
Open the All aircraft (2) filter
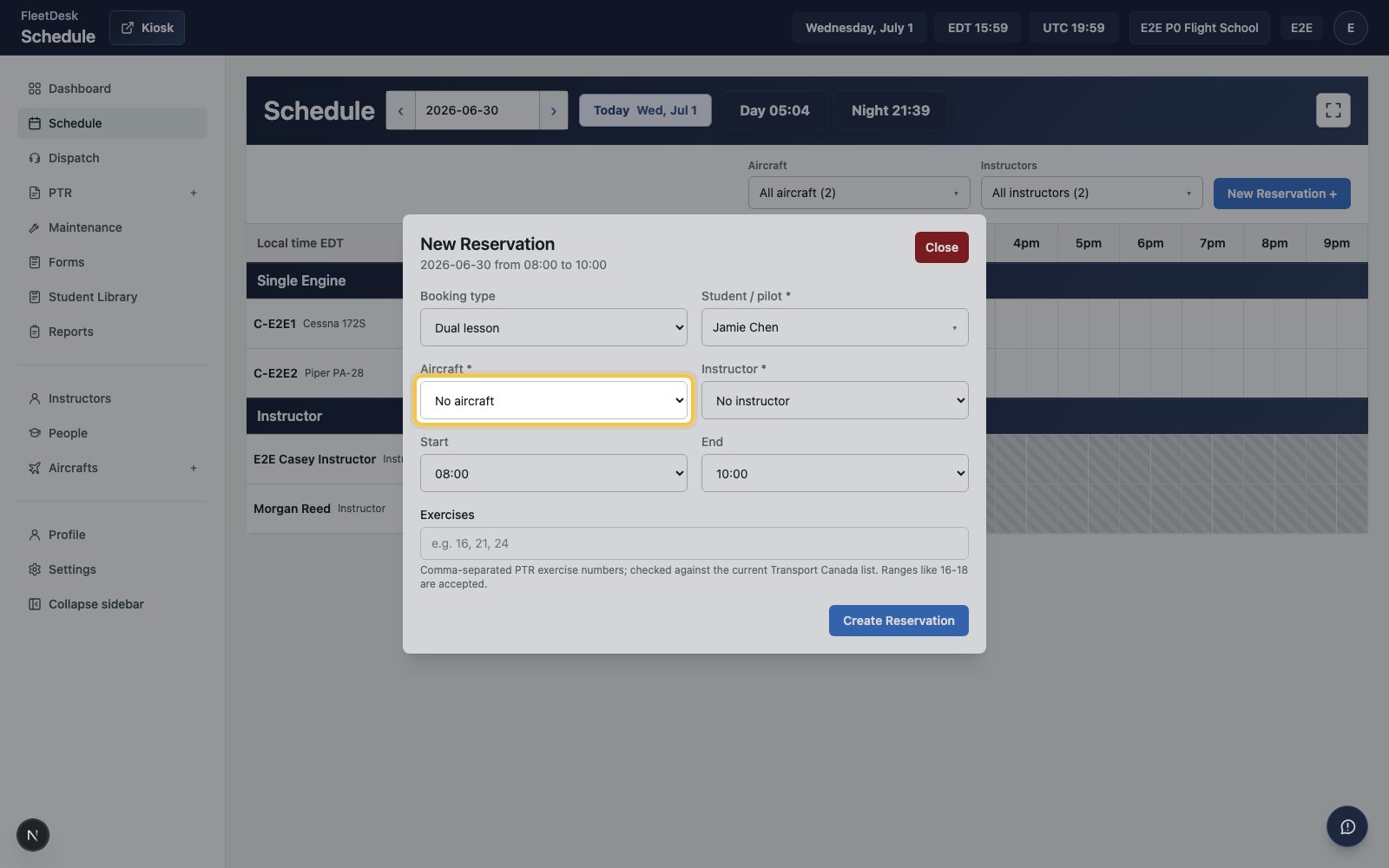859,193
